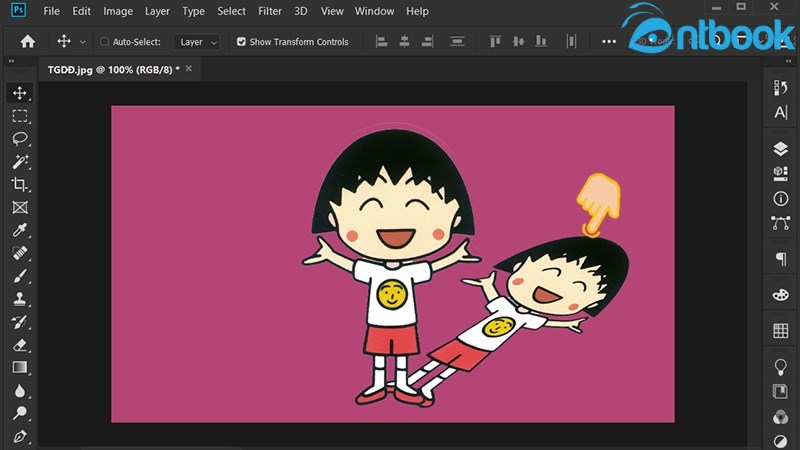800x450 pixels.
Task: Select the Eraser tool
Action: 20,345
